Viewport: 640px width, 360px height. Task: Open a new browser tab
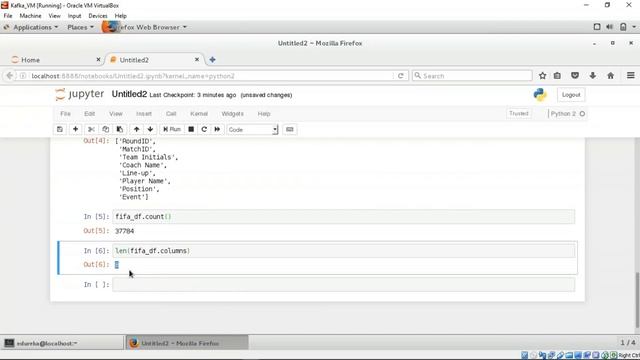[x=212, y=60]
